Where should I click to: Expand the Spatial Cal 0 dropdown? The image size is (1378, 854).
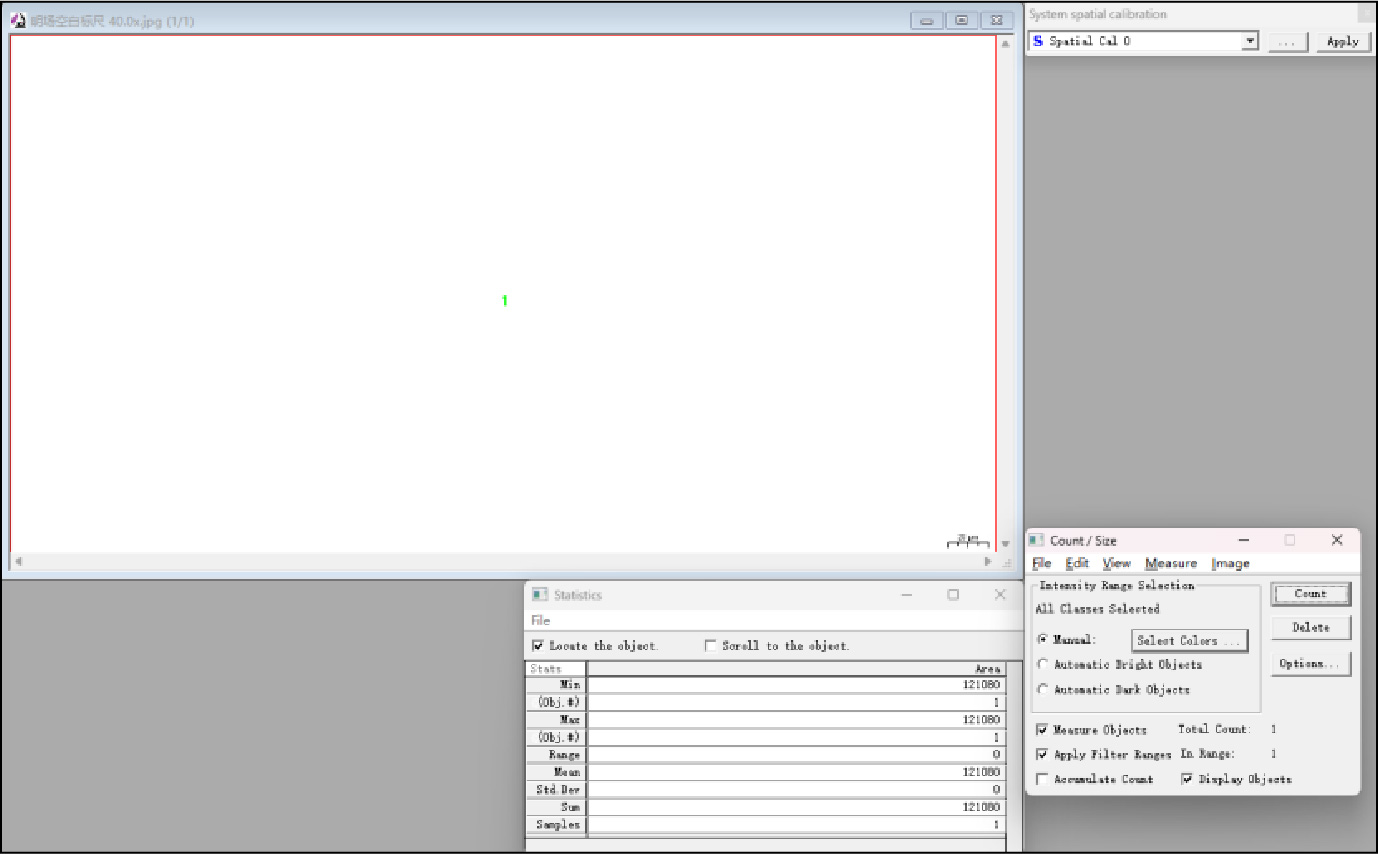(1249, 41)
